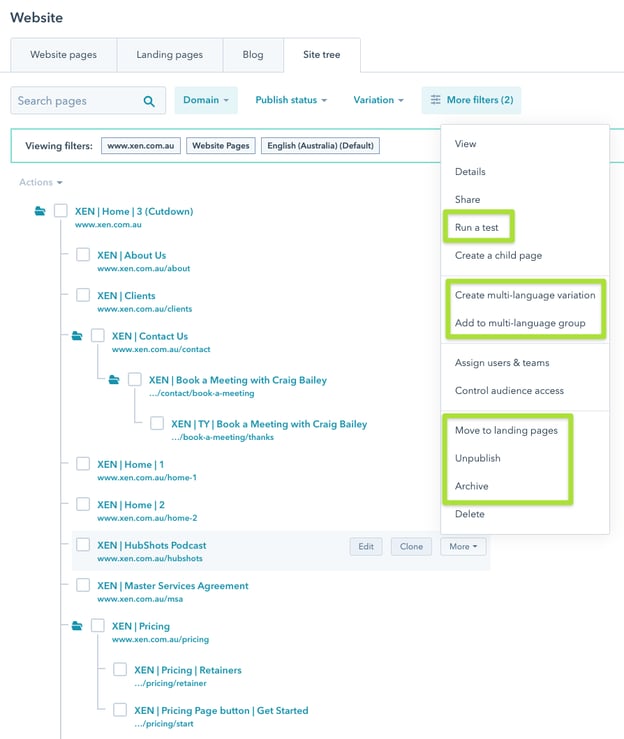Open the Variation filter dropdown

tap(378, 100)
